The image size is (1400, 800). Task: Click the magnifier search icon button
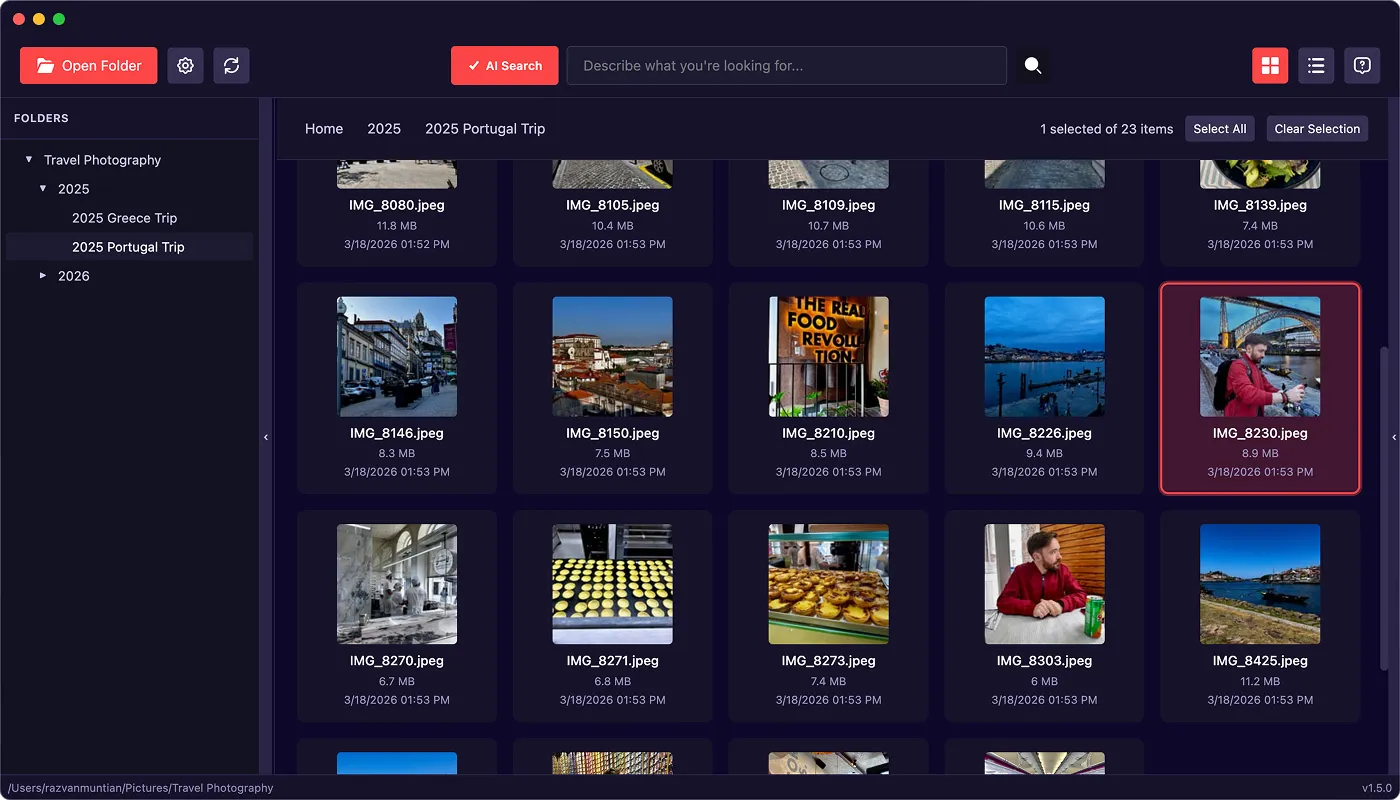coord(1033,66)
